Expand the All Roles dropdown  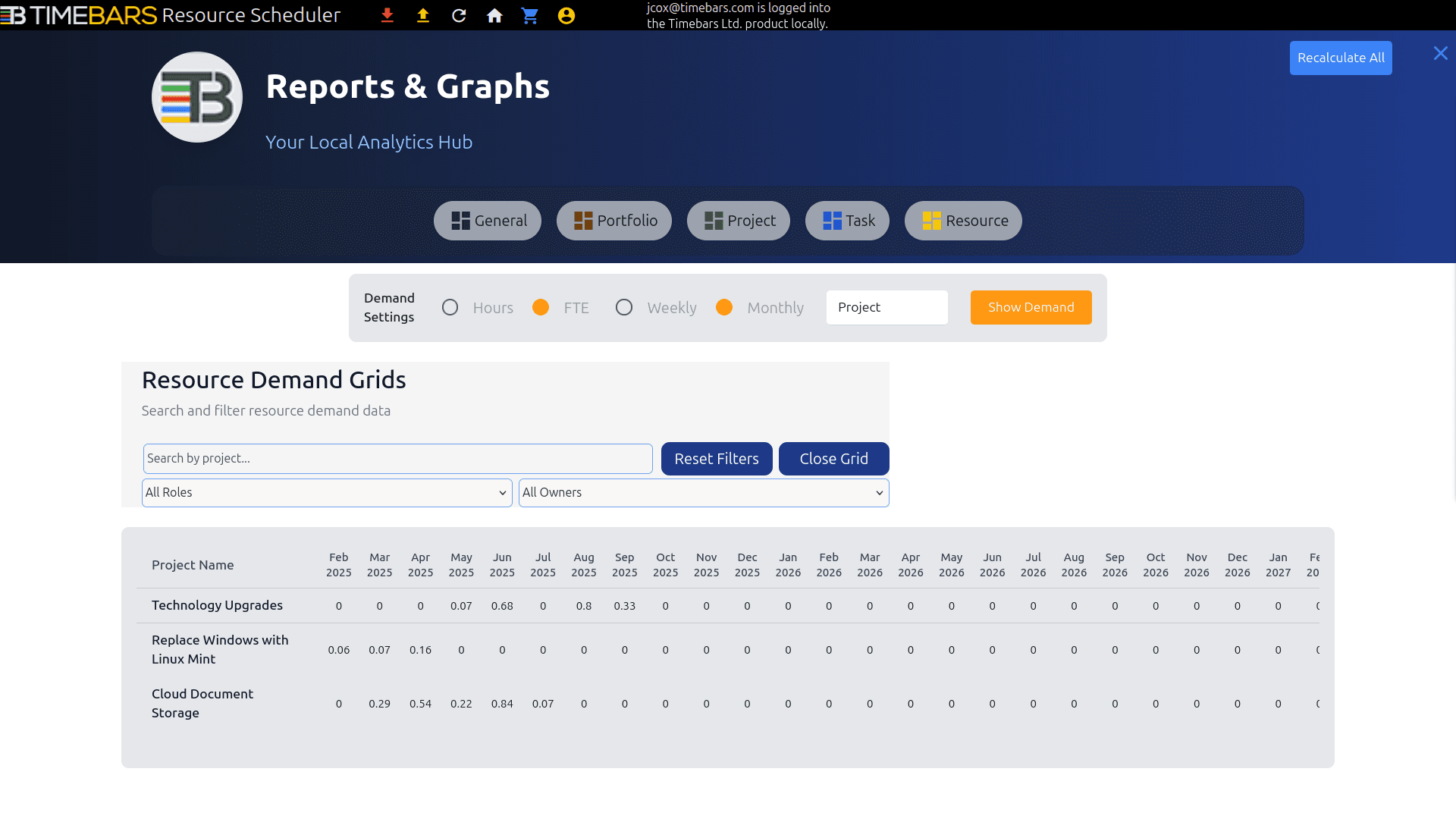point(327,493)
